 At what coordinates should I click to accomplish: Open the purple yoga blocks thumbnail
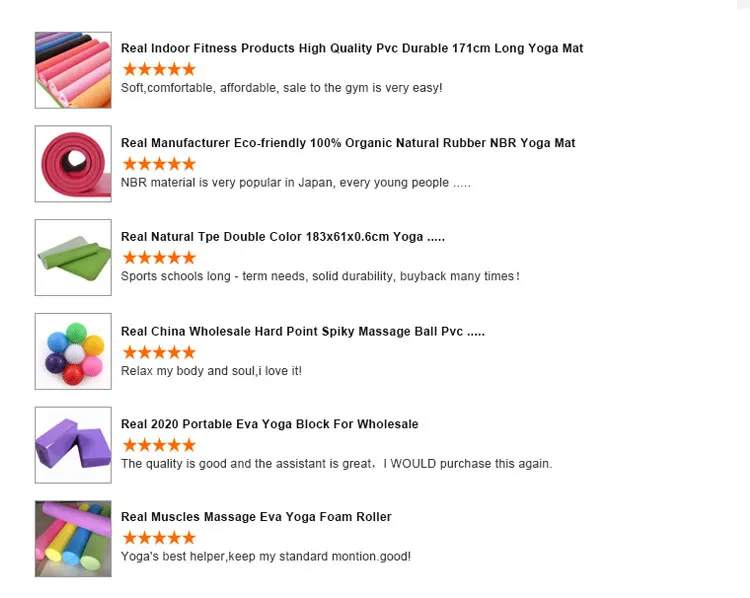point(73,445)
